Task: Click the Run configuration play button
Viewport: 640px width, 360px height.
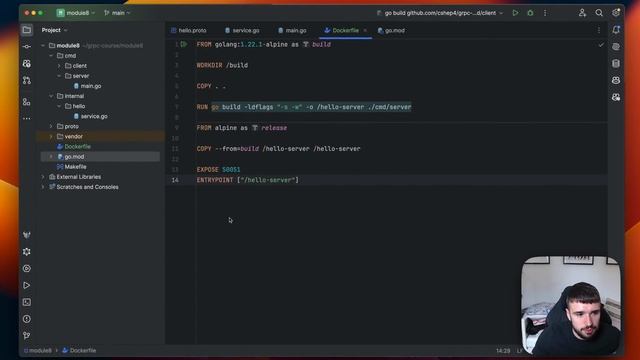Action: click(x=516, y=13)
